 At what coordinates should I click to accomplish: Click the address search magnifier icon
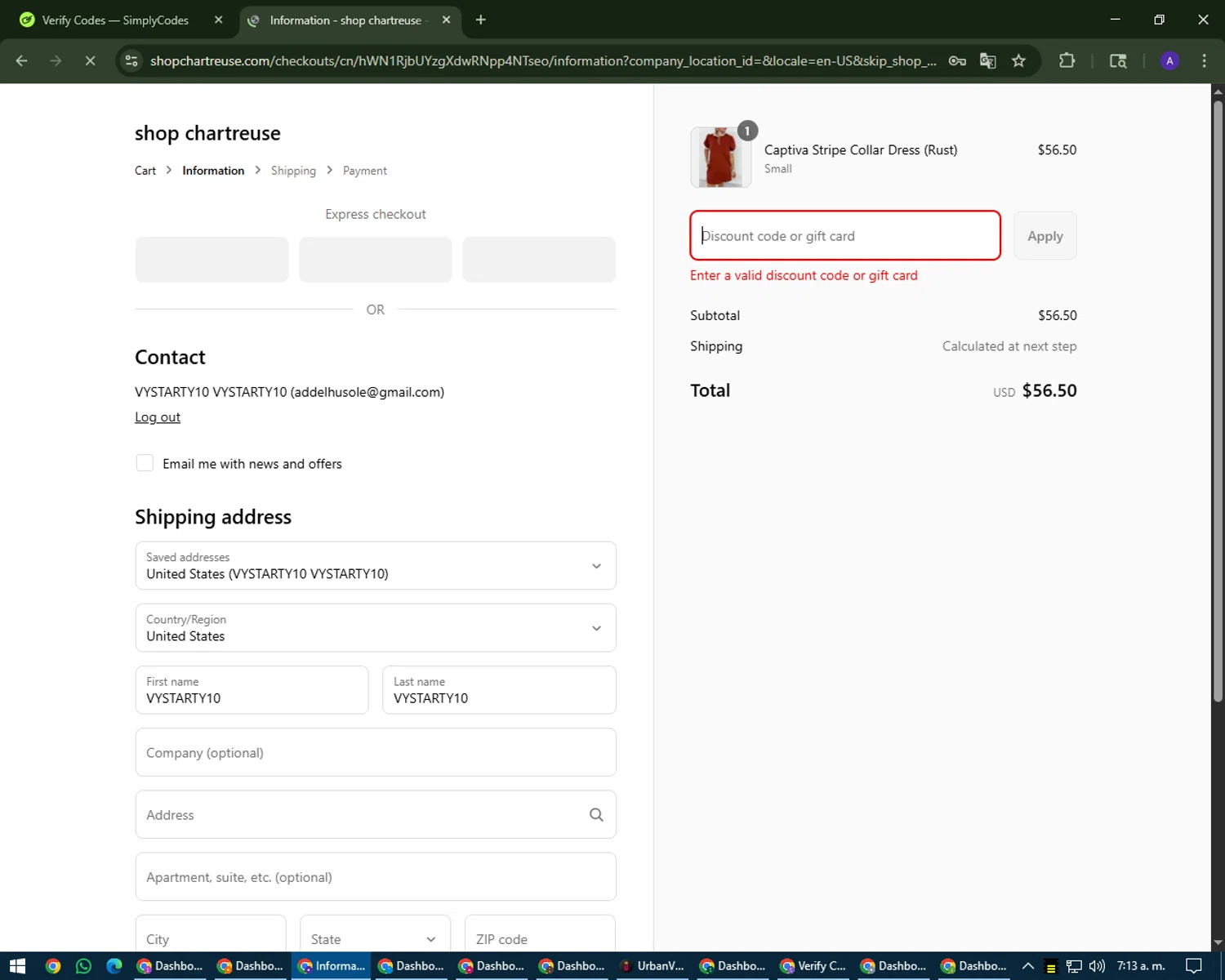tap(596, 814)
